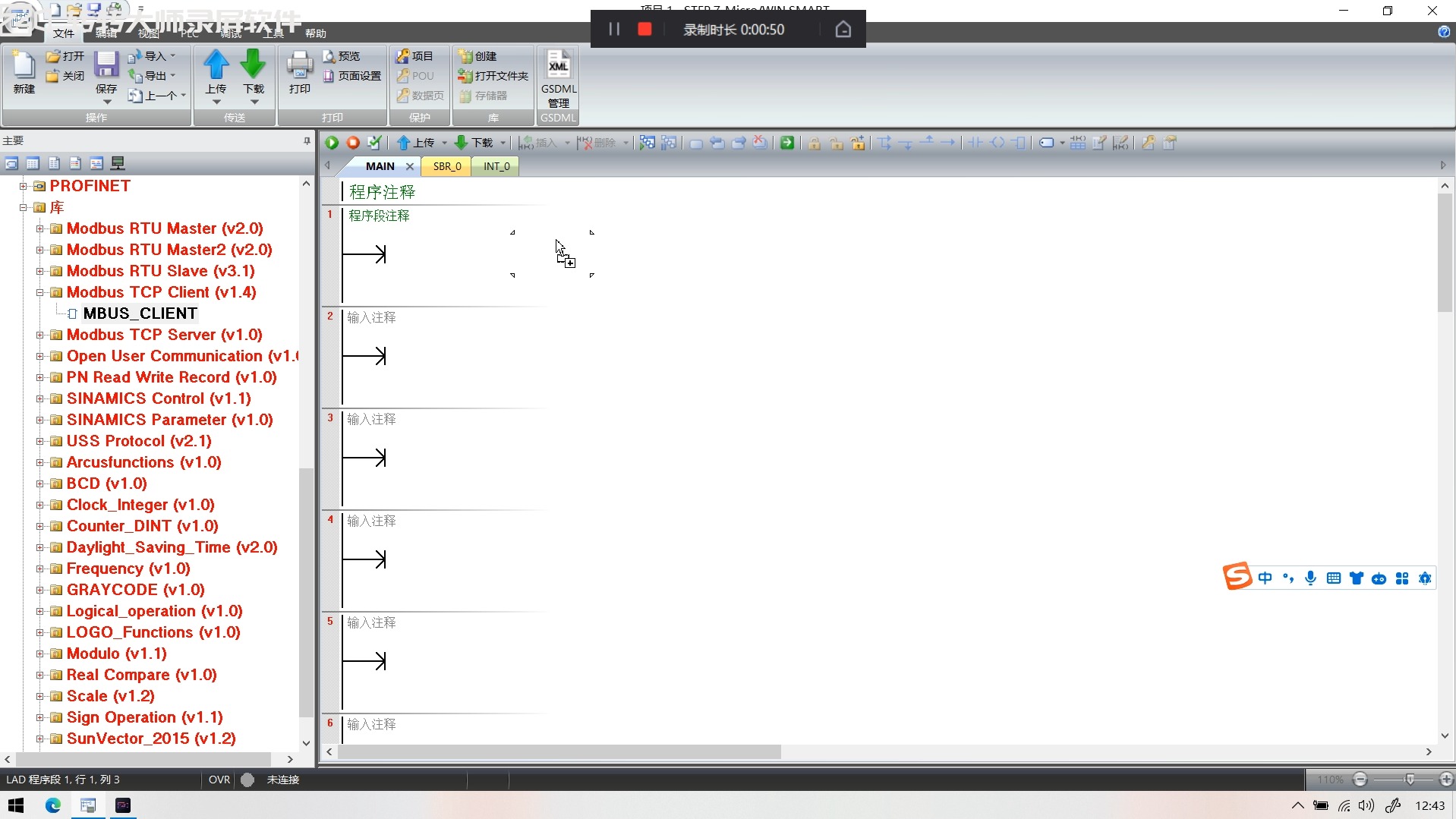Collapse the Modbus TCP Client (v1.4) node
Viewport: 1456px width, 819px height.
[40, 292]
